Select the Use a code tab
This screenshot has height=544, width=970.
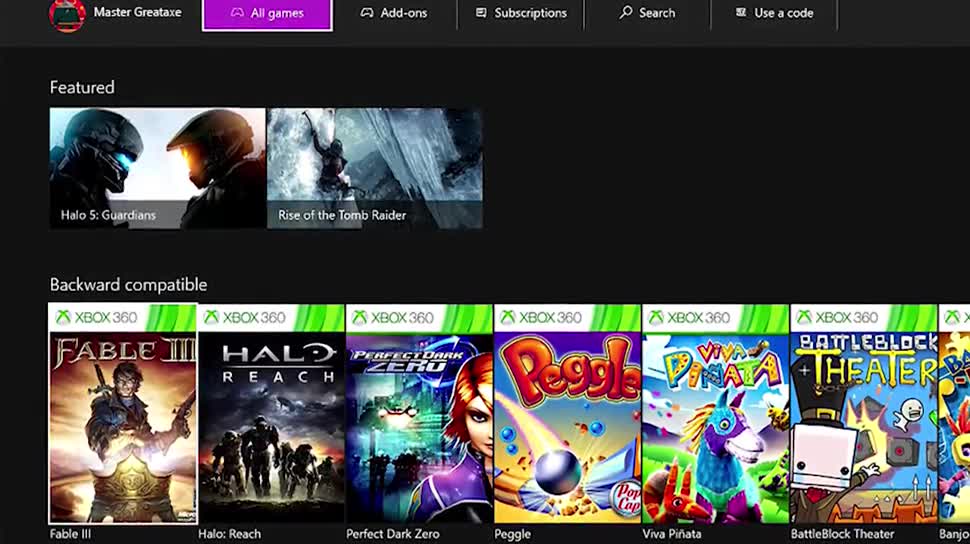[x=775, y=13]
